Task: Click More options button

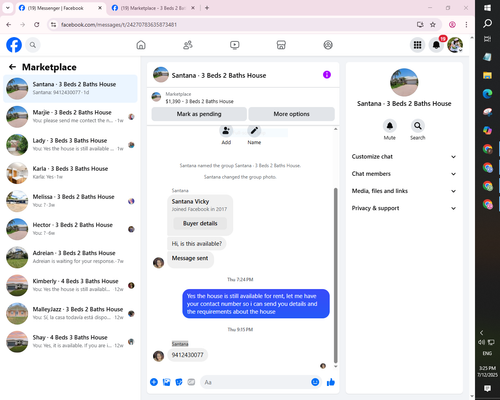Action: pyautogui.click(x=291, y=114)
